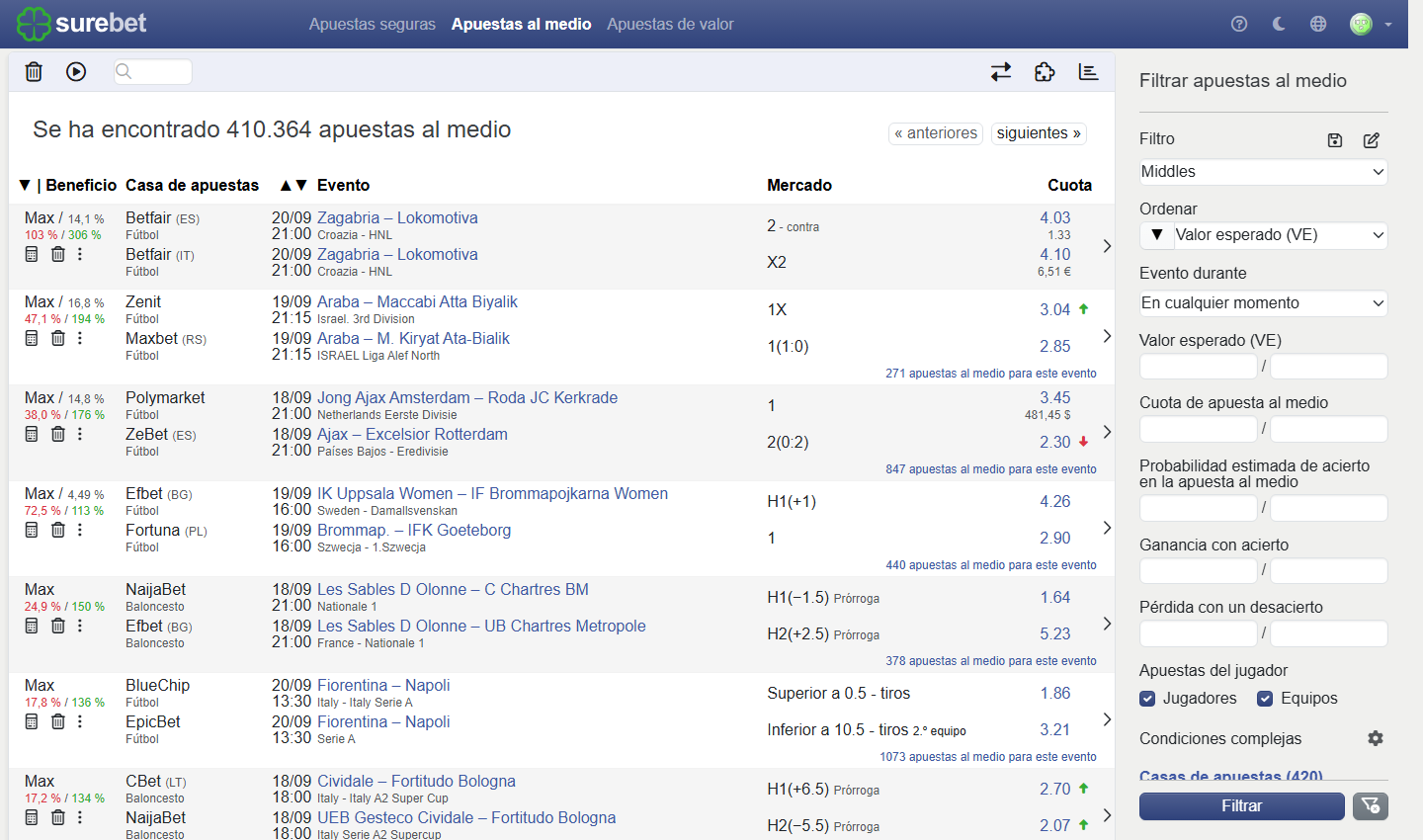Go to Apuestas seguras tab
1423x840 pixels.
coord(373,24)
